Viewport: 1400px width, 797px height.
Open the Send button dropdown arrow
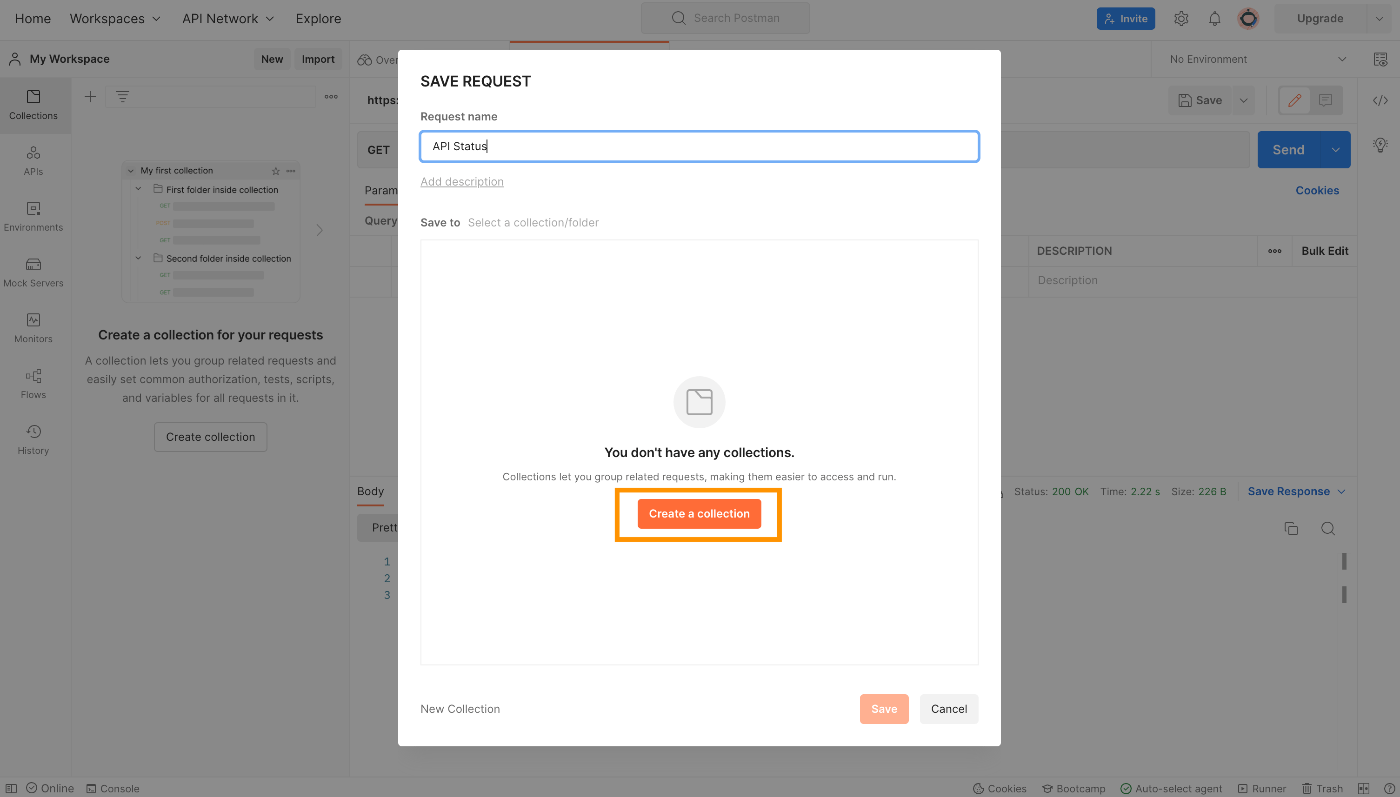1336,150
